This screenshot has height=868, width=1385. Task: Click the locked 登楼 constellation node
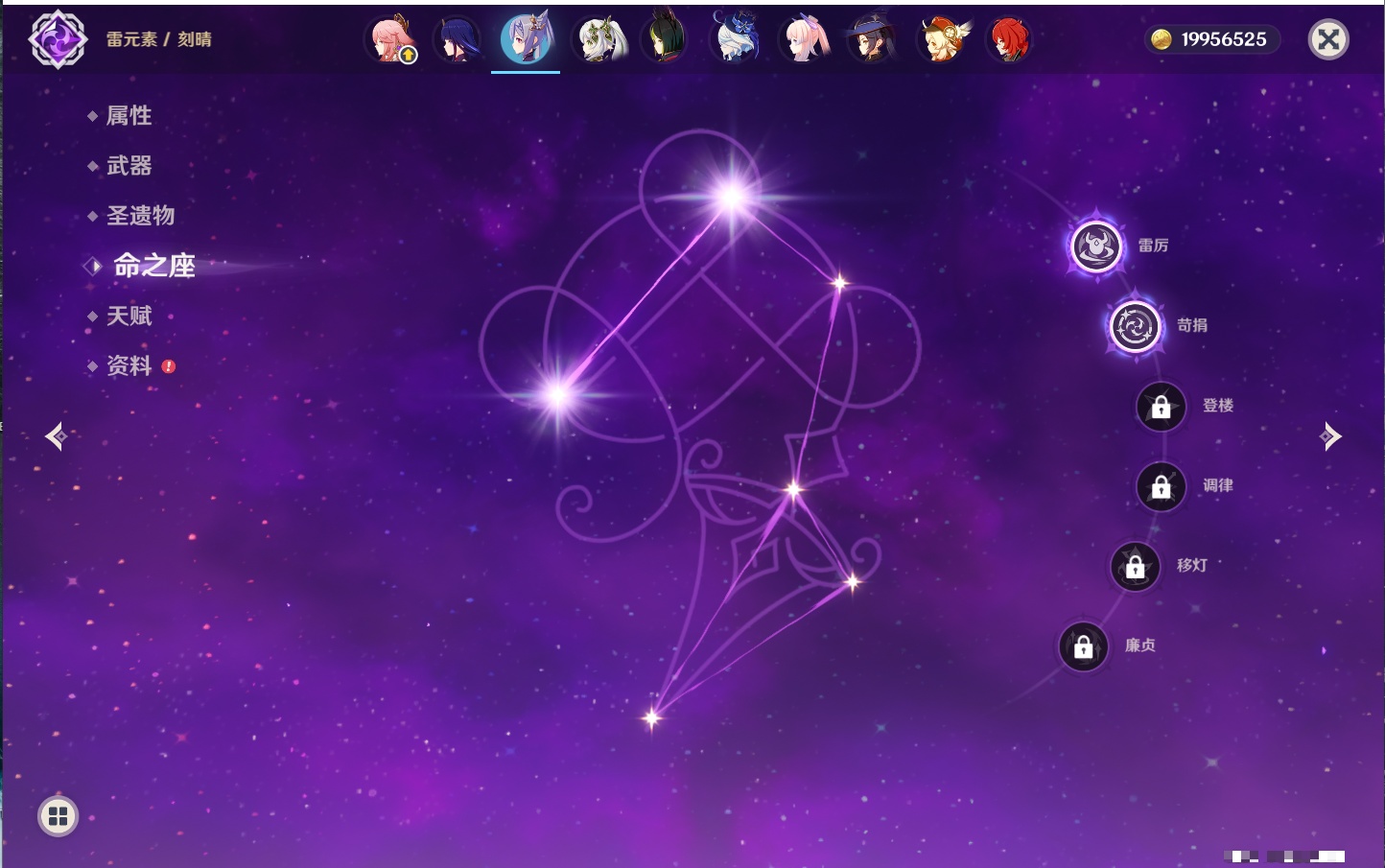pyautogui.click(x=1162, y=407)
